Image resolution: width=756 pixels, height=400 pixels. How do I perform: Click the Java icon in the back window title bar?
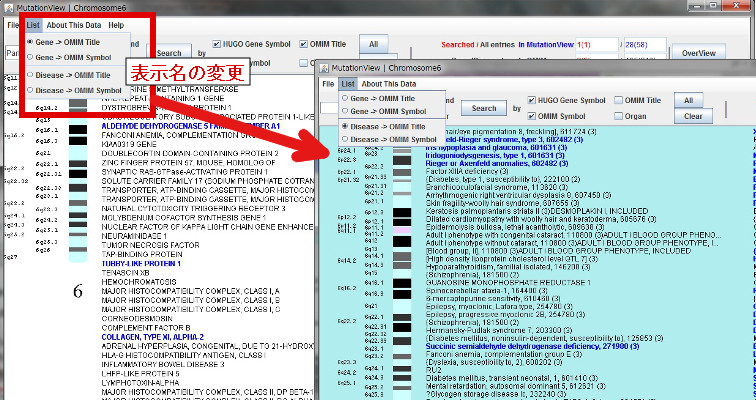pyautogui.click(x=8, y=7)
